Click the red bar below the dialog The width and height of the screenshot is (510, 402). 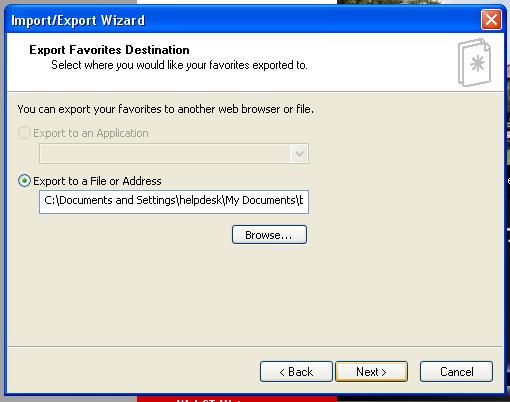click(237, 399)
